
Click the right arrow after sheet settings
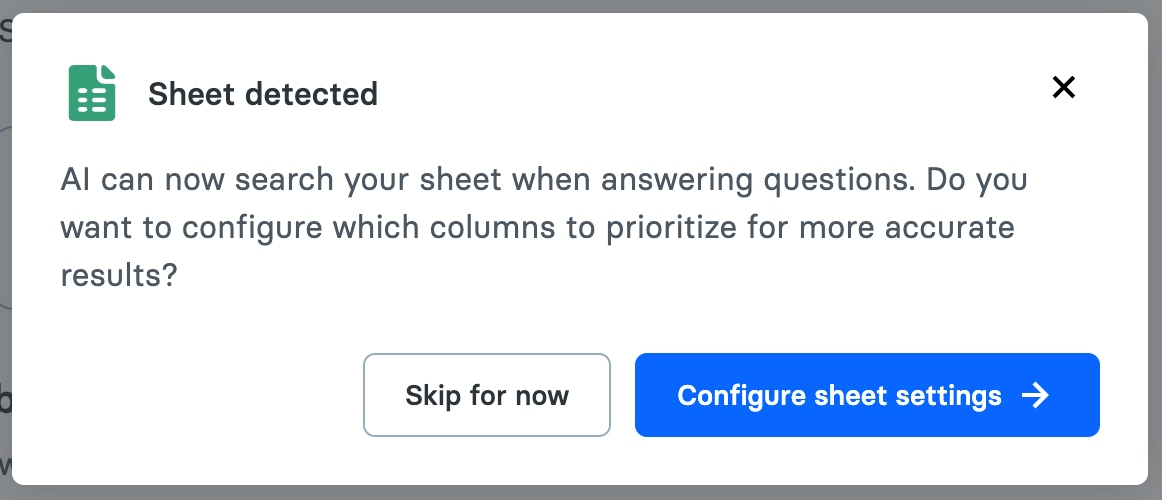tap(1035, 396)
